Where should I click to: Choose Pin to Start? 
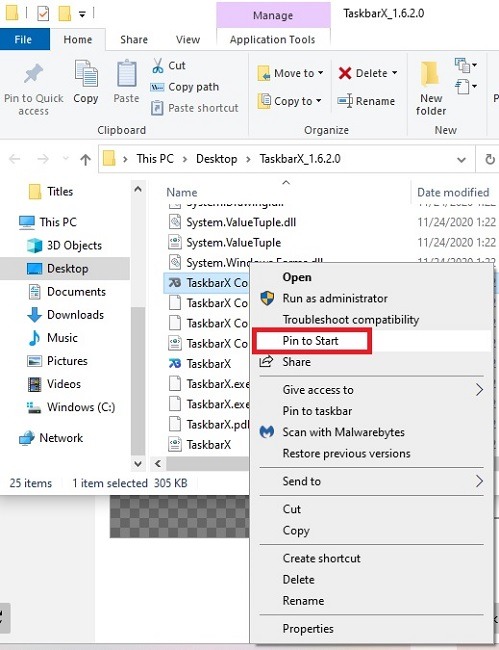[310, 341]
